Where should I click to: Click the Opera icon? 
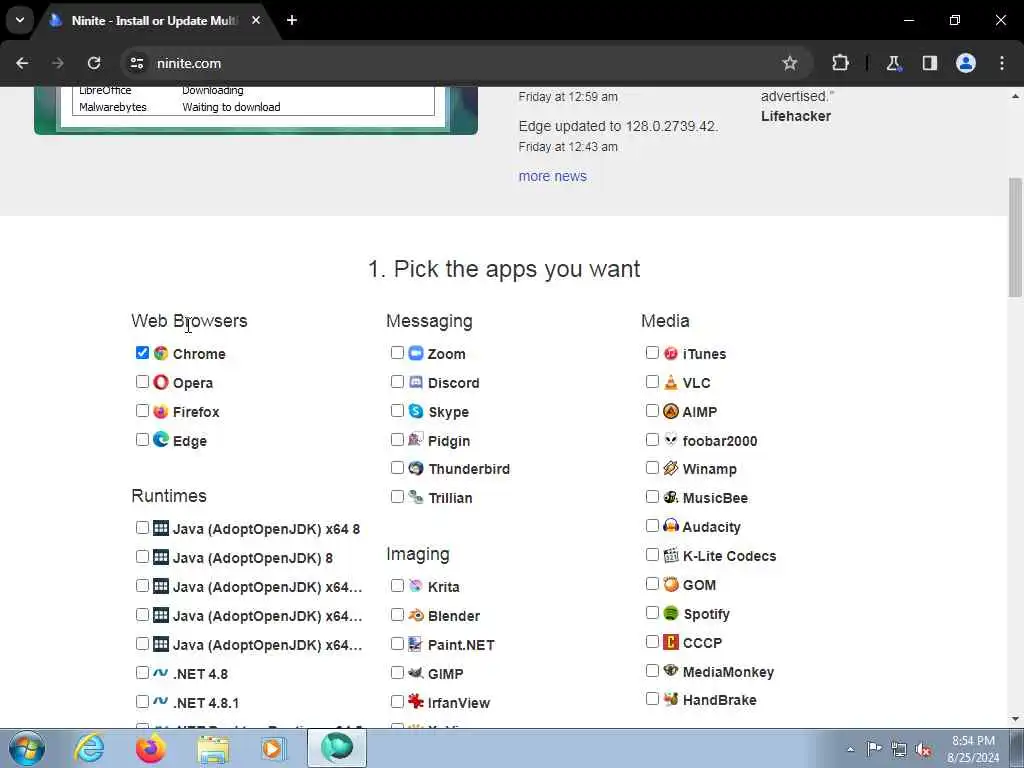click(x=161, y=382)
